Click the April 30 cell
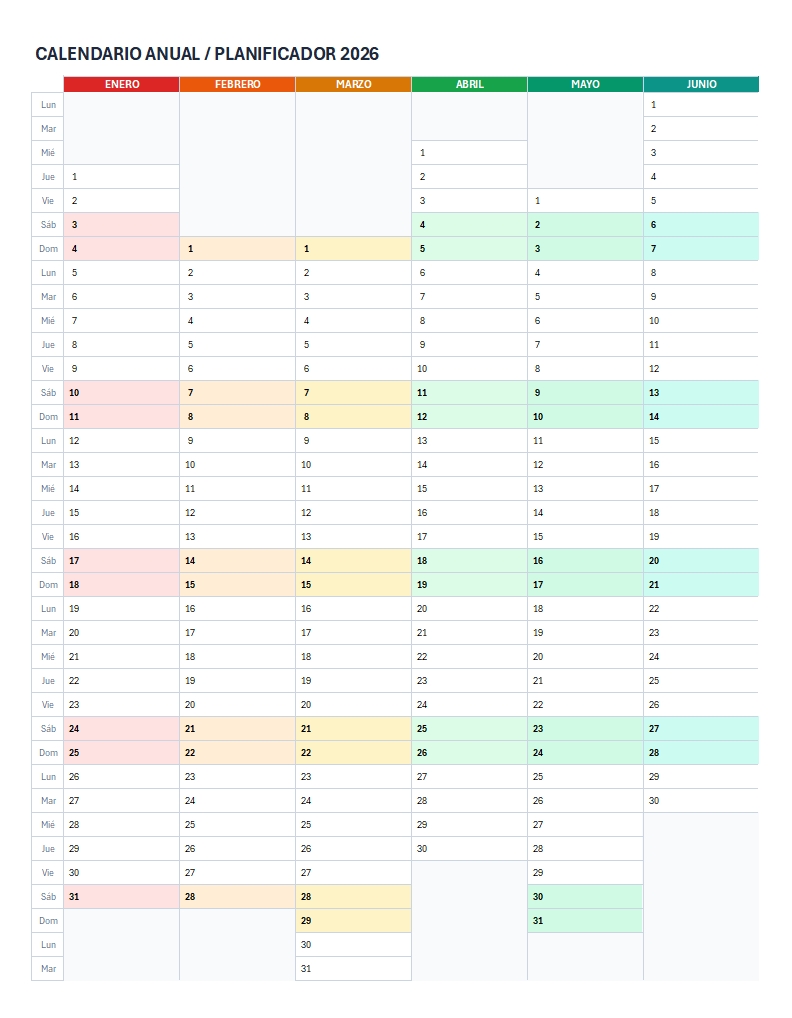This screenshot has width=792, height=1018. pos(469,849)
